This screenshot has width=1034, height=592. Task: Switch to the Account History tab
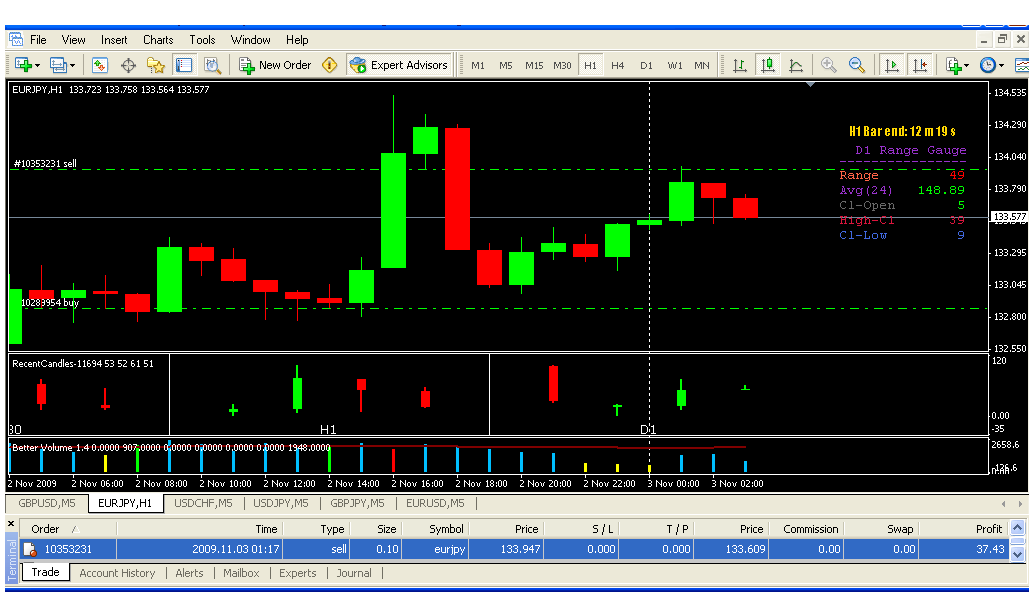point(117,573)
